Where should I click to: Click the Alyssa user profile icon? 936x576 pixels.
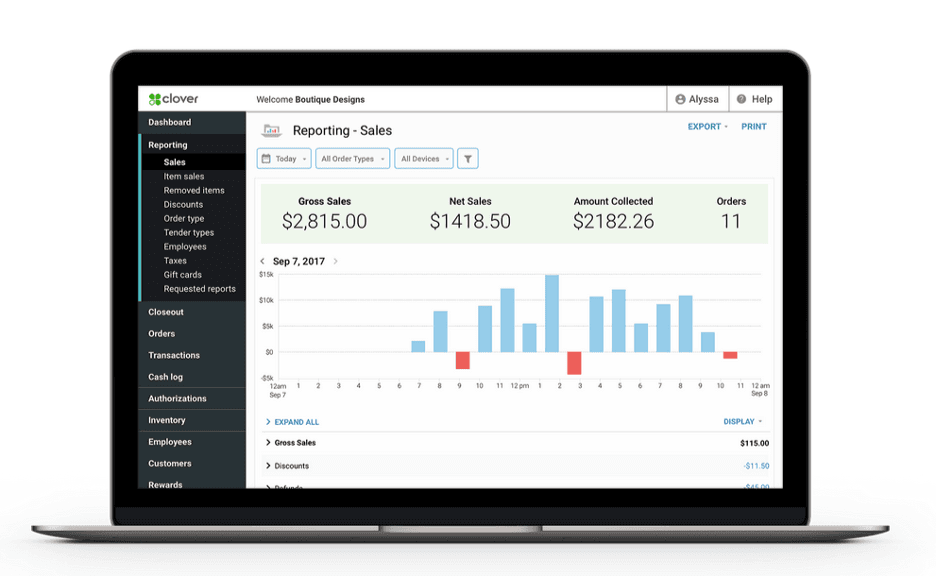click(681, 100)
